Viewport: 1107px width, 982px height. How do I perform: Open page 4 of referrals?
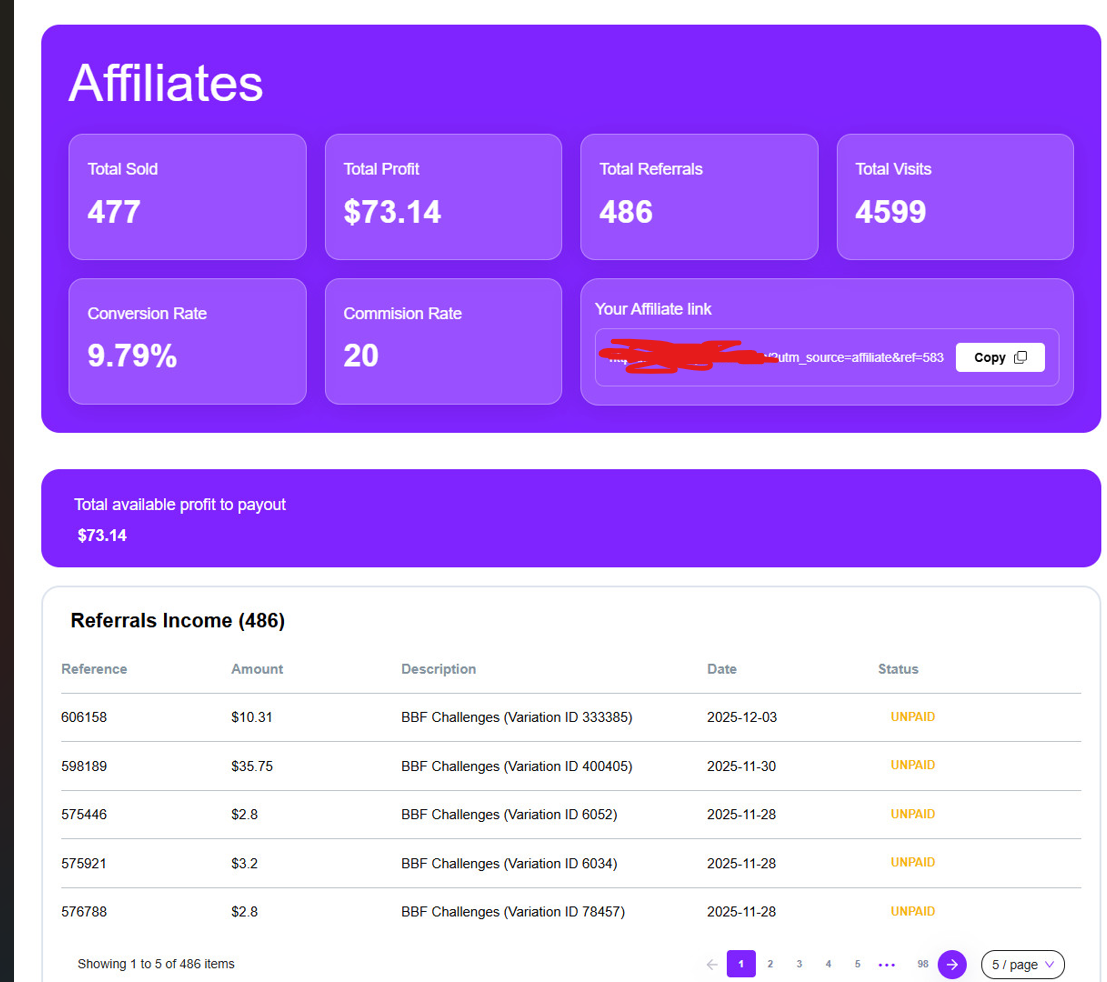tap(828, 964)
